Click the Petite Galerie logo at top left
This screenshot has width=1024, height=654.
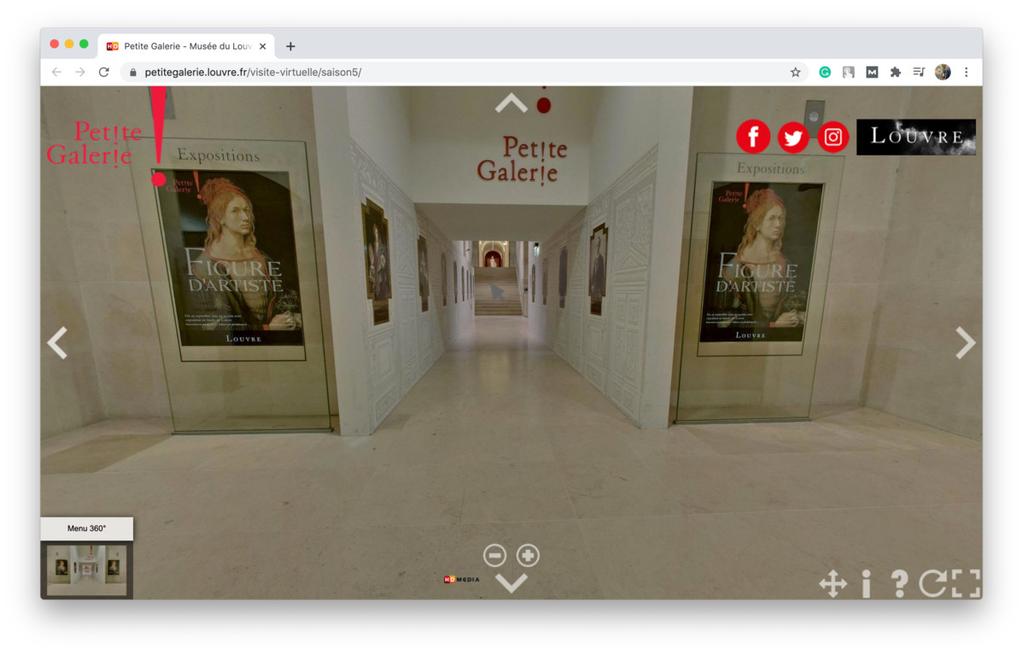[x=108, y=137]
